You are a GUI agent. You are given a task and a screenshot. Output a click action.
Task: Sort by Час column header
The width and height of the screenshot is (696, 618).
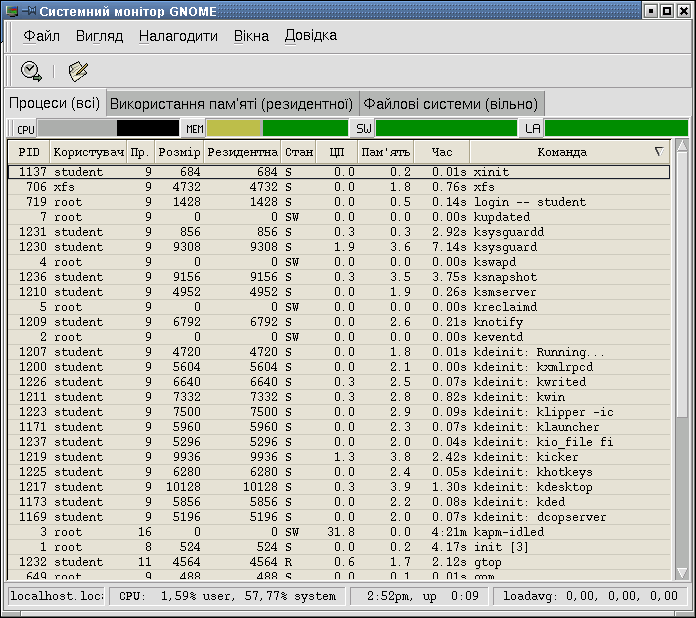[x=441, y=152]
